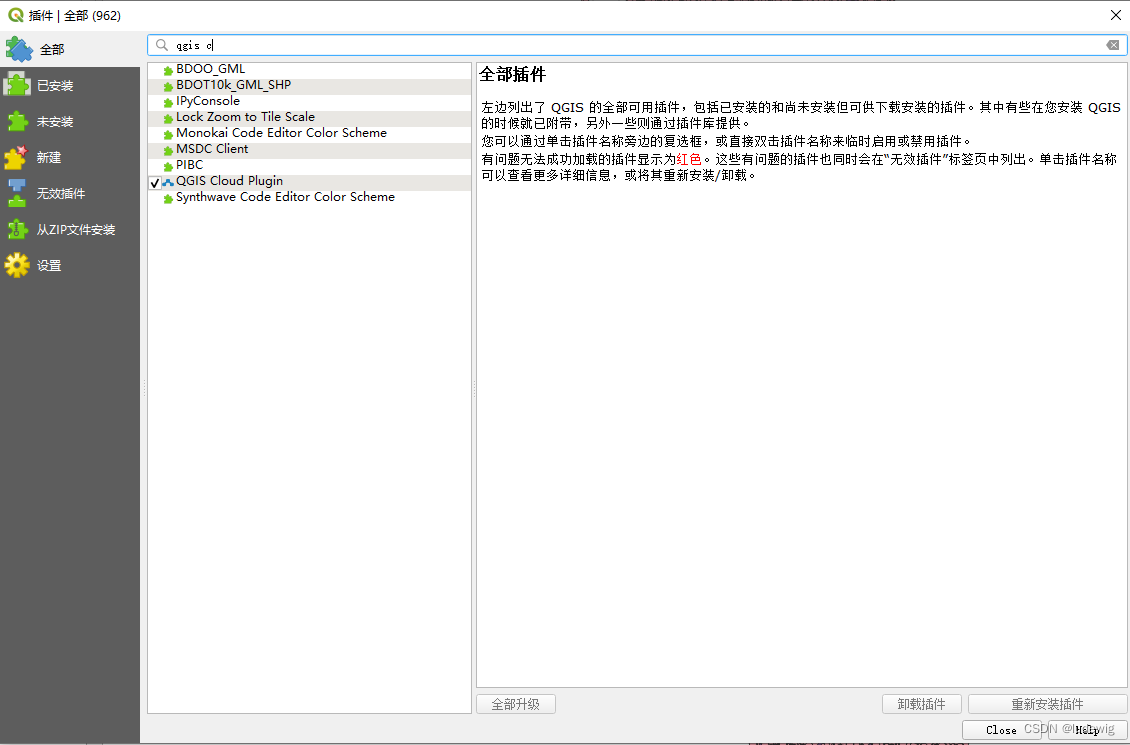1130x745 pixels.
Task: Select BDOT10k_GML_SHP plugin entry
Action: (233, 85)
